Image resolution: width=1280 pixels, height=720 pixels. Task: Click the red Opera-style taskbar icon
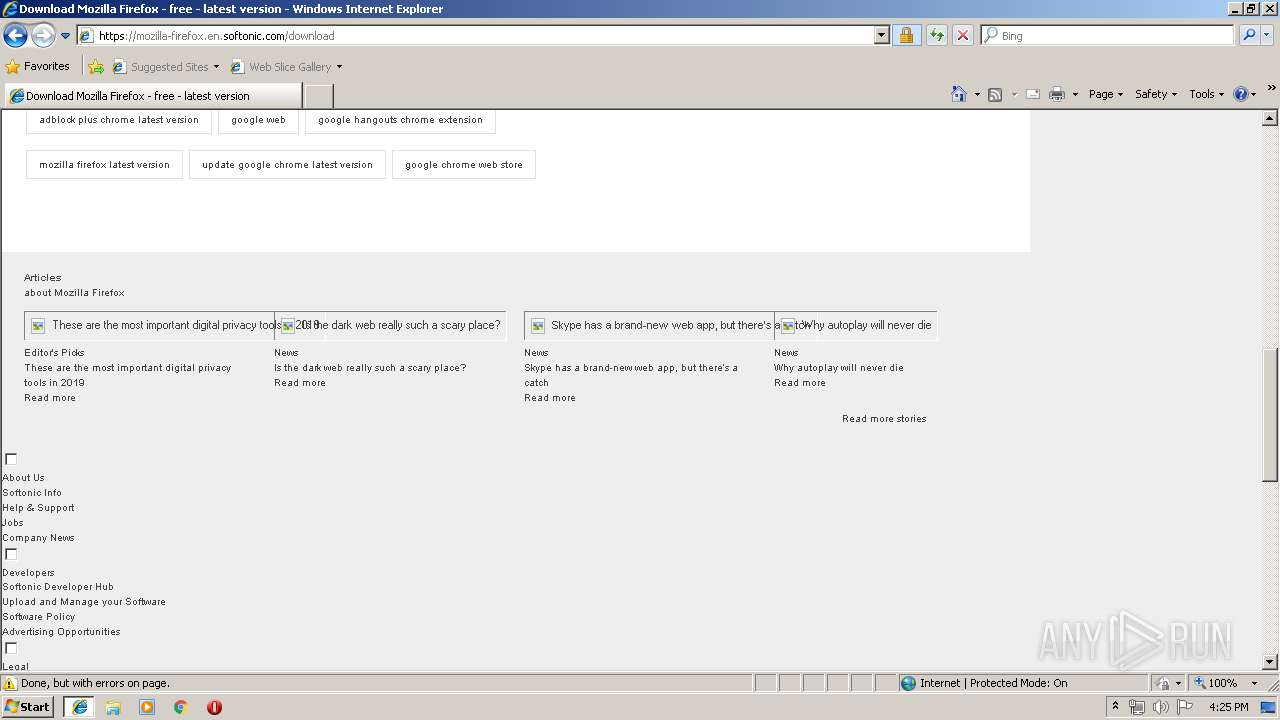point(214,707)
